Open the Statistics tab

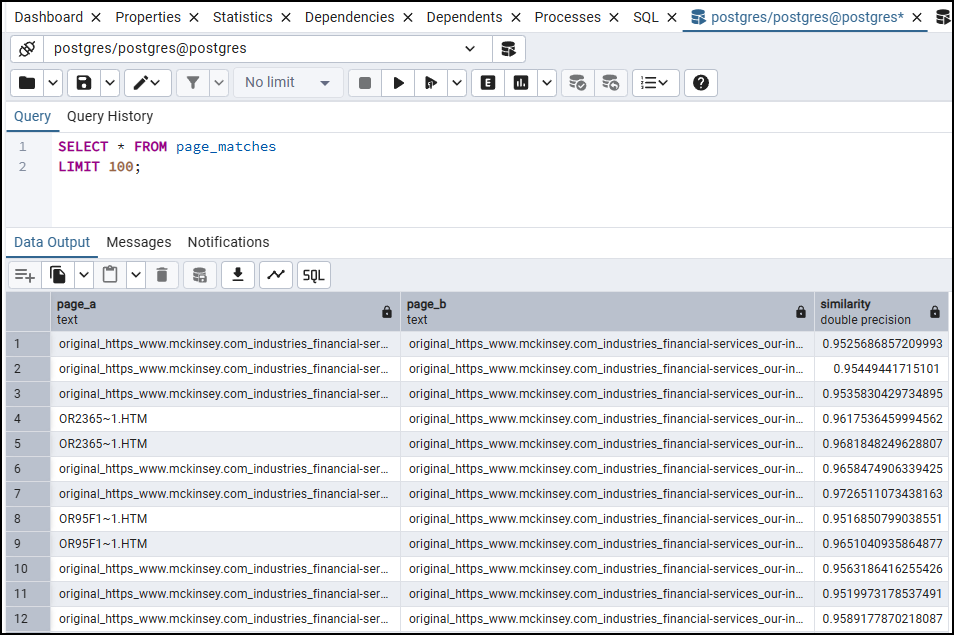coord(243,18)
